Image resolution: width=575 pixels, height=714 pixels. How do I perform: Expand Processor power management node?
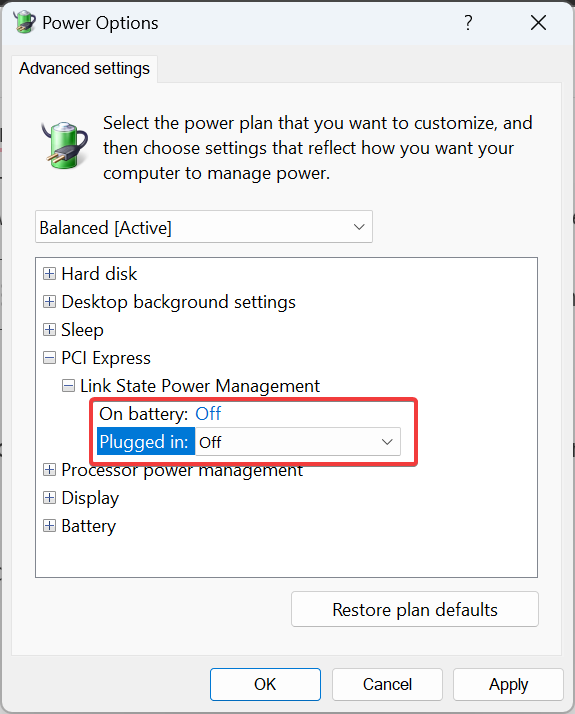49,469
